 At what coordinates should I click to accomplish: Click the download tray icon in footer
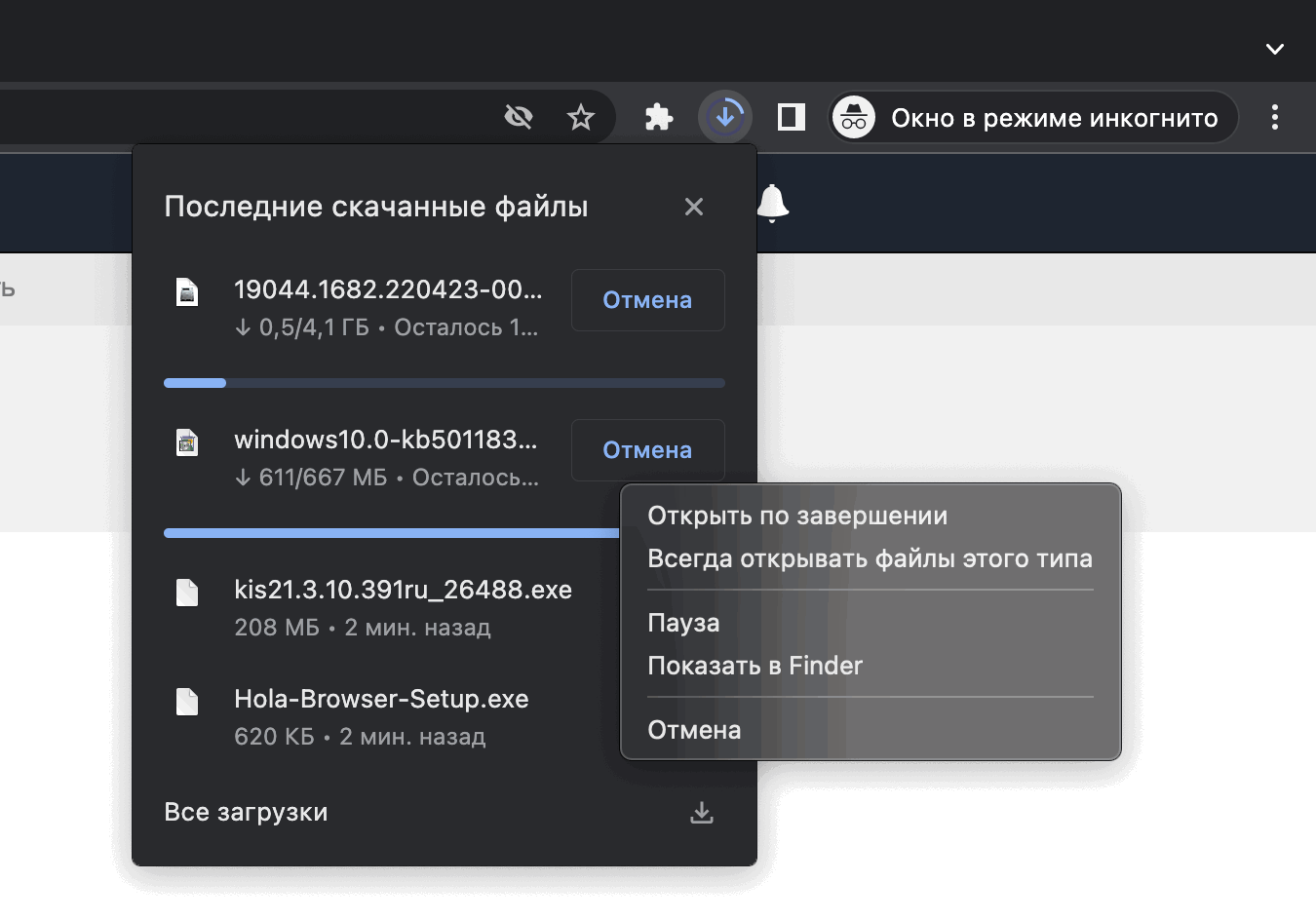[x=701, y=813]
